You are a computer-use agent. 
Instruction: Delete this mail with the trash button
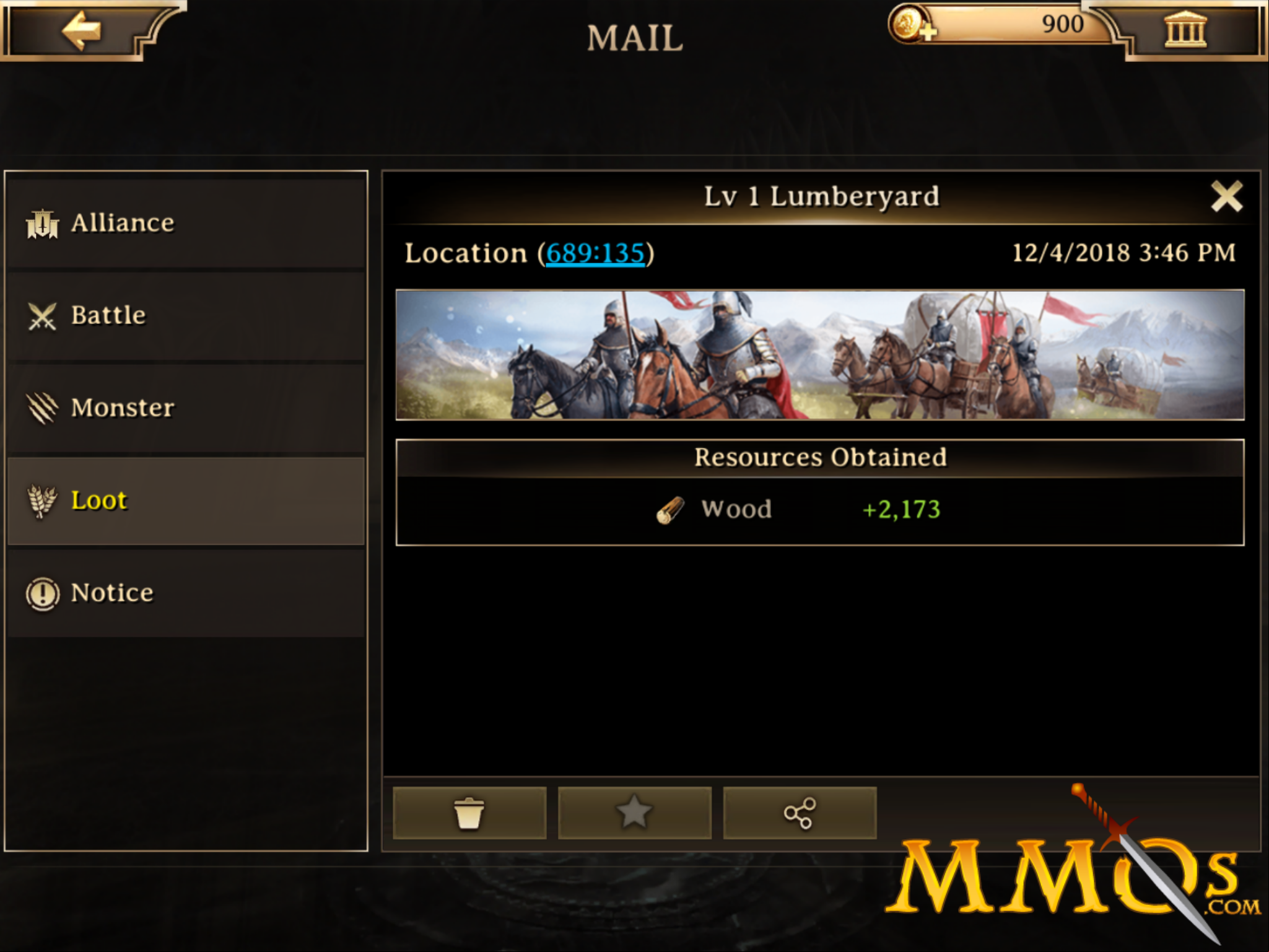pos(469,813)
